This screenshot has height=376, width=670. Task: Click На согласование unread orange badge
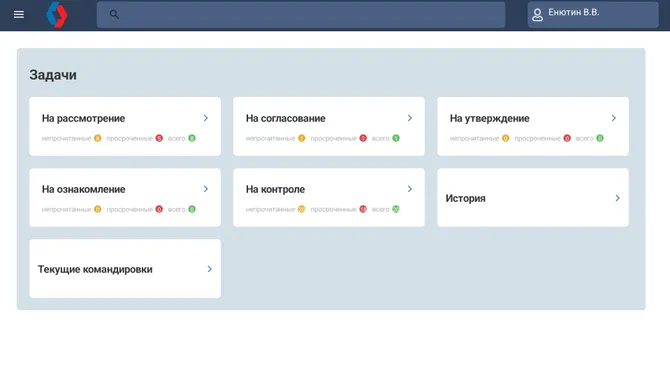302,138
